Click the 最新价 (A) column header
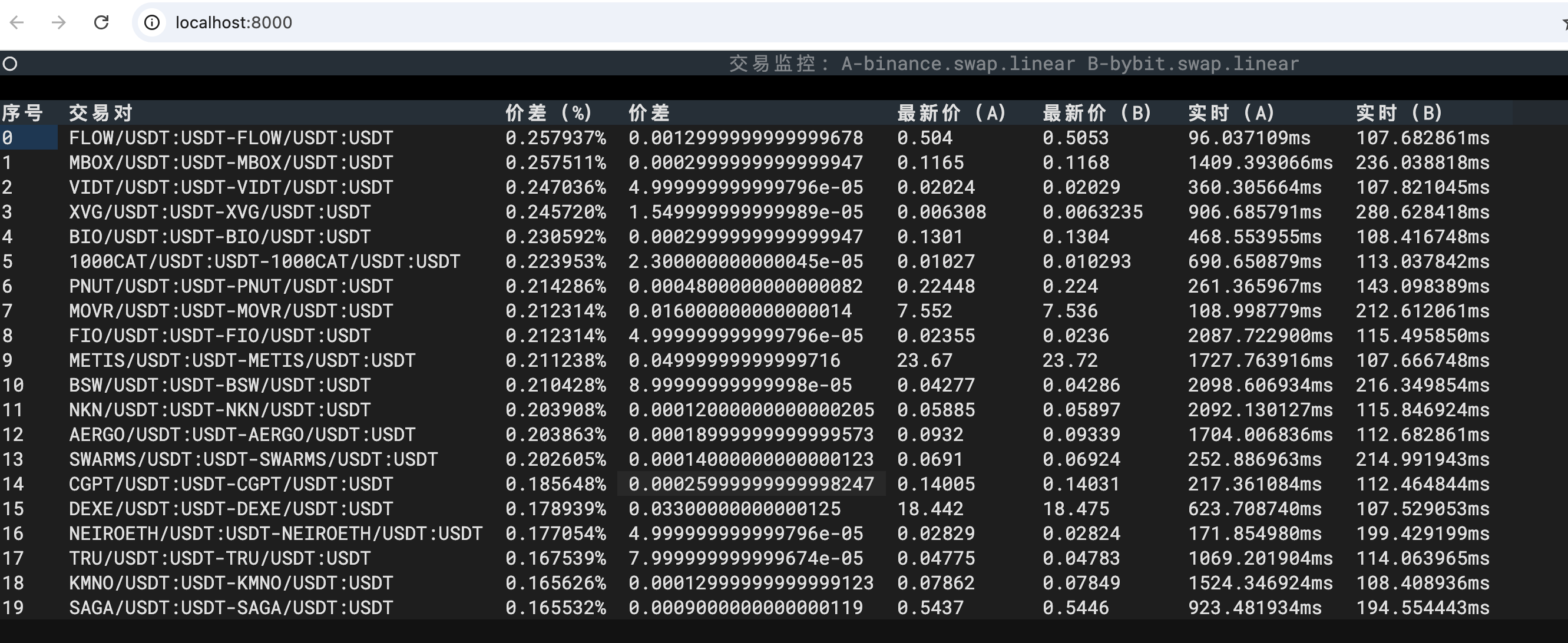 pos(951,112)
